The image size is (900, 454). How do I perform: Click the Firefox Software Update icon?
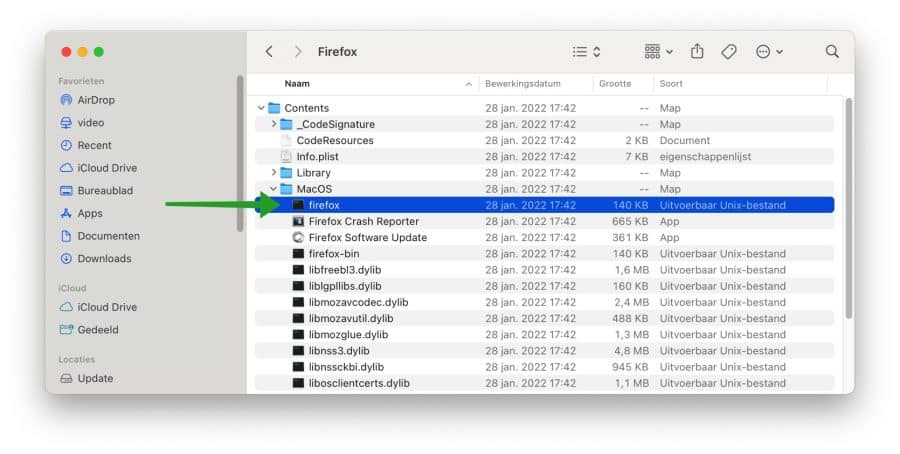[298, 237]
